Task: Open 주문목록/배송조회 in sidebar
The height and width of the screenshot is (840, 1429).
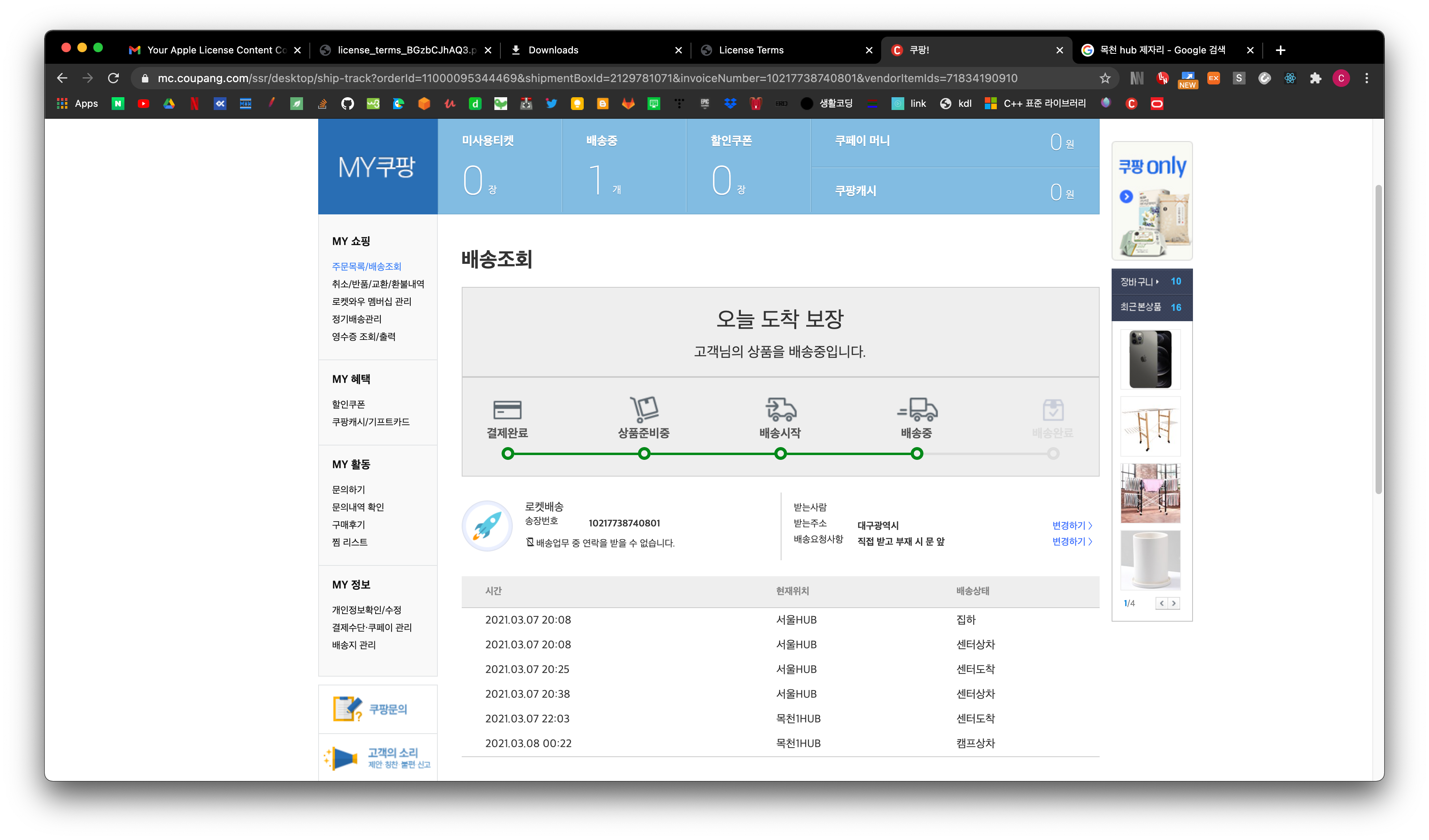Action: pos(366,267)
